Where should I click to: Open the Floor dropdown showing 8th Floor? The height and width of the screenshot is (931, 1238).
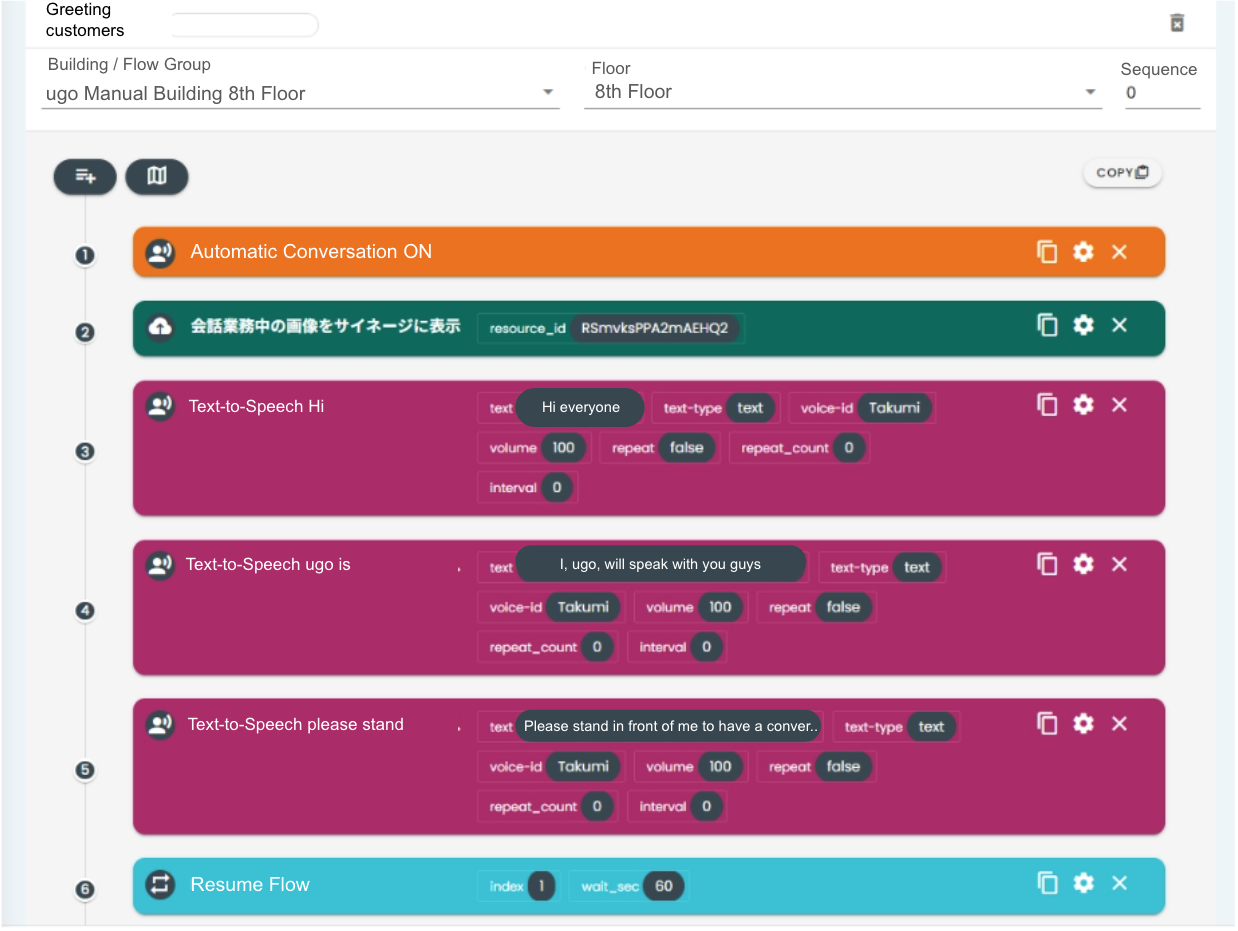[x=843, y=92]
